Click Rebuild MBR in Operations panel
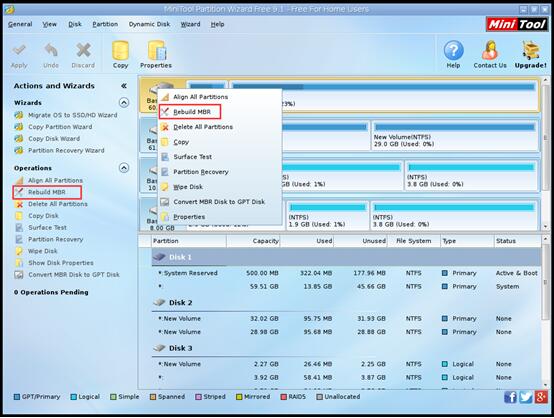Screen dimensions: 554x418 tap(47, 192)
